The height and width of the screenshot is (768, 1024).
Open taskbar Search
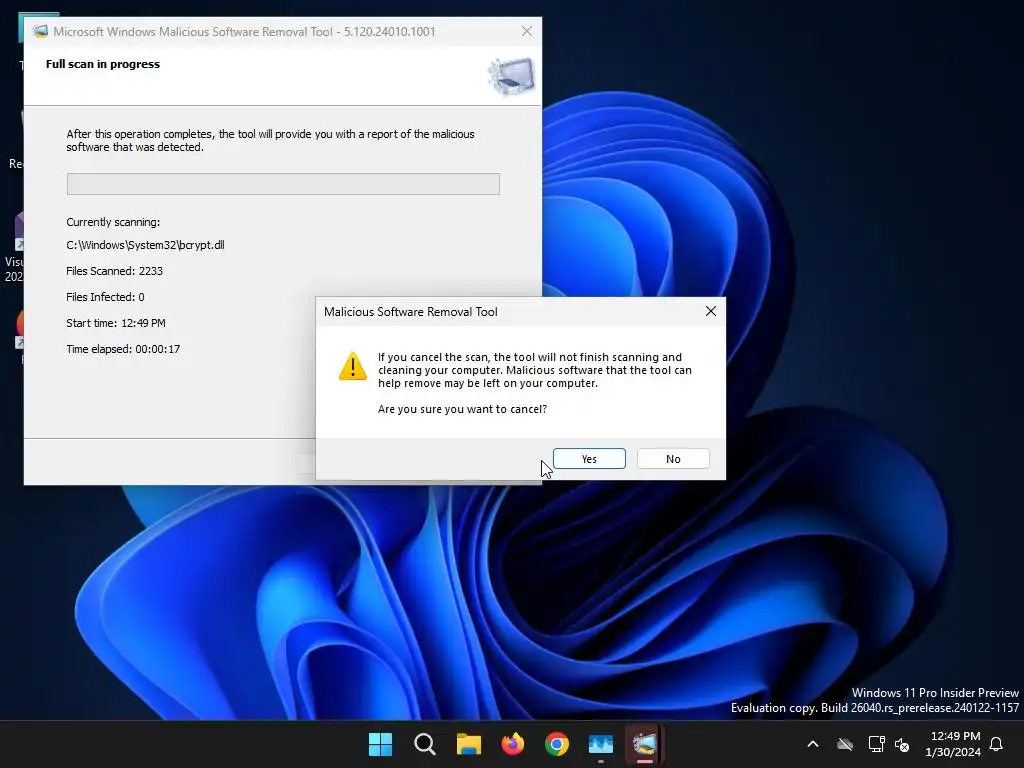424,744
